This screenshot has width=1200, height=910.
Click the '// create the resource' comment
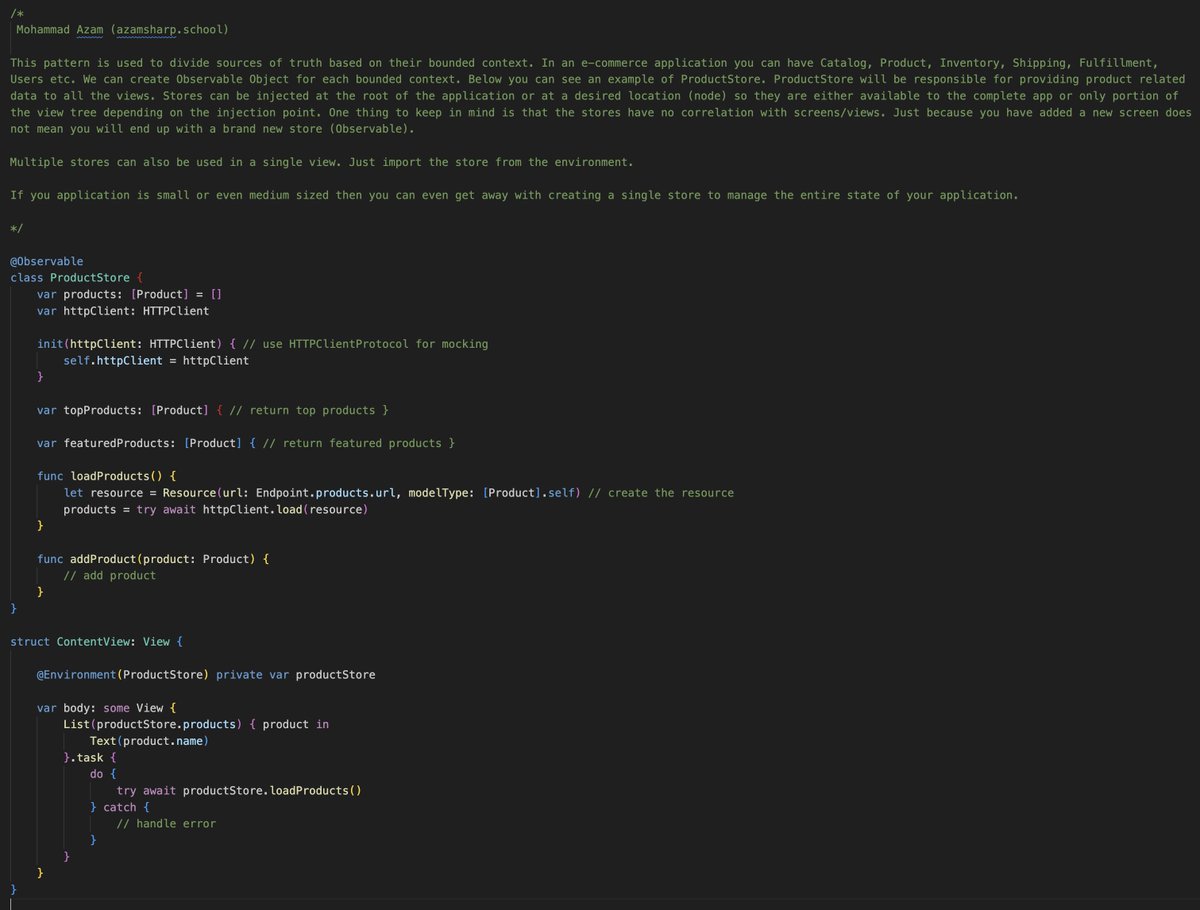[x=661, y=493]
